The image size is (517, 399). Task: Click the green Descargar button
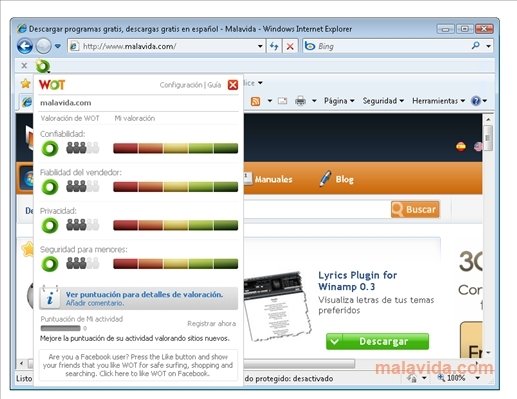pyautogui.click(x=377, y=341)
